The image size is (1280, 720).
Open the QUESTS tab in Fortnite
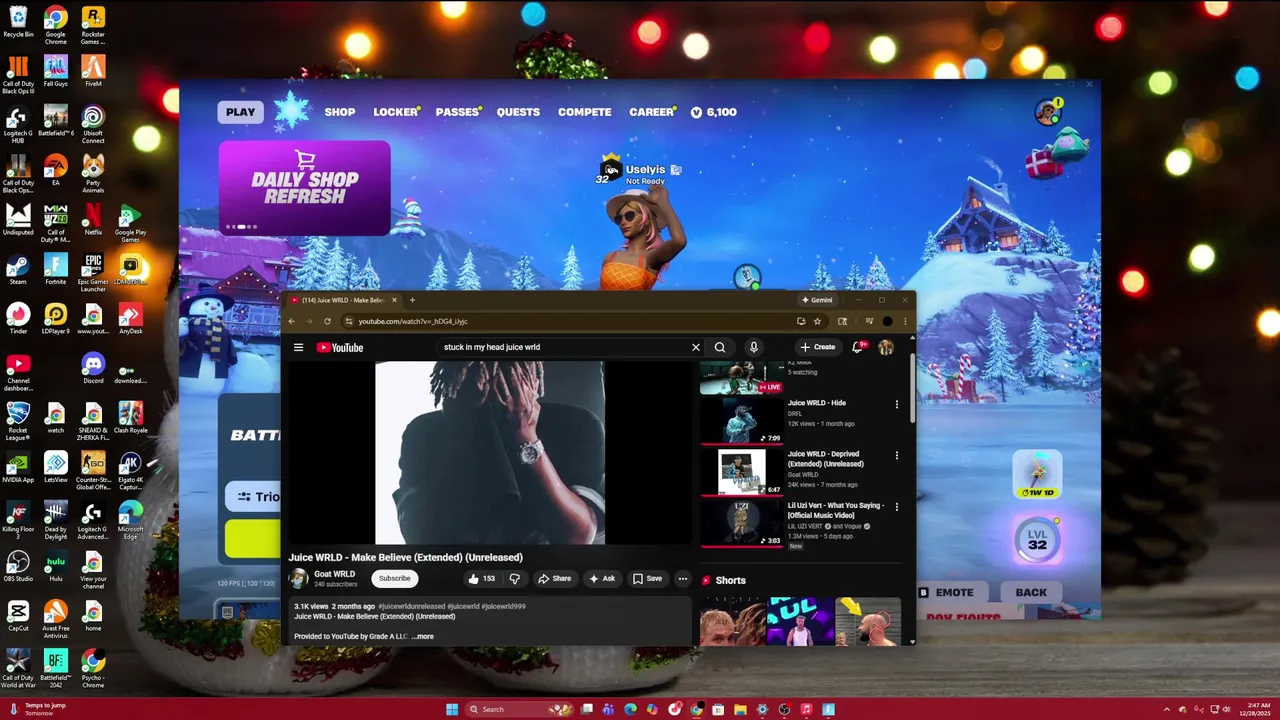click(518, 112)
